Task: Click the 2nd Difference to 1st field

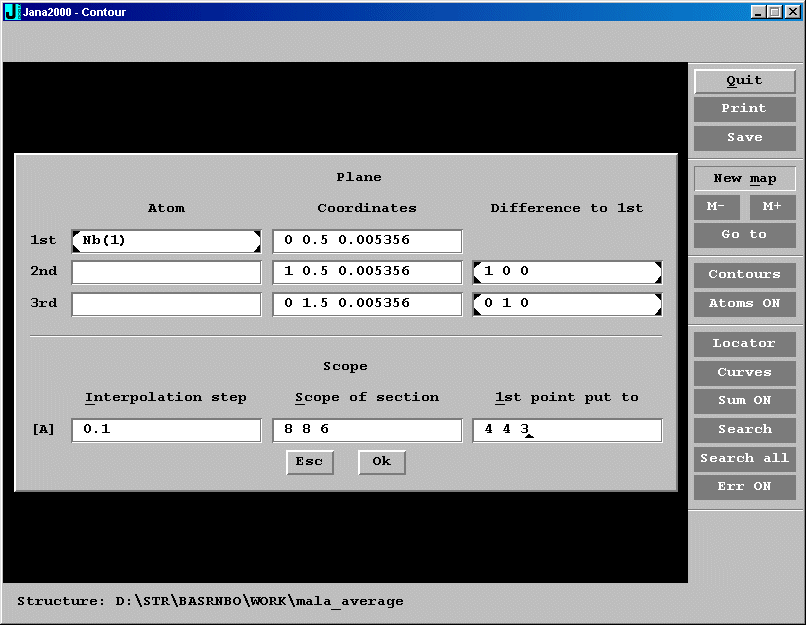Action: point(567,272)
